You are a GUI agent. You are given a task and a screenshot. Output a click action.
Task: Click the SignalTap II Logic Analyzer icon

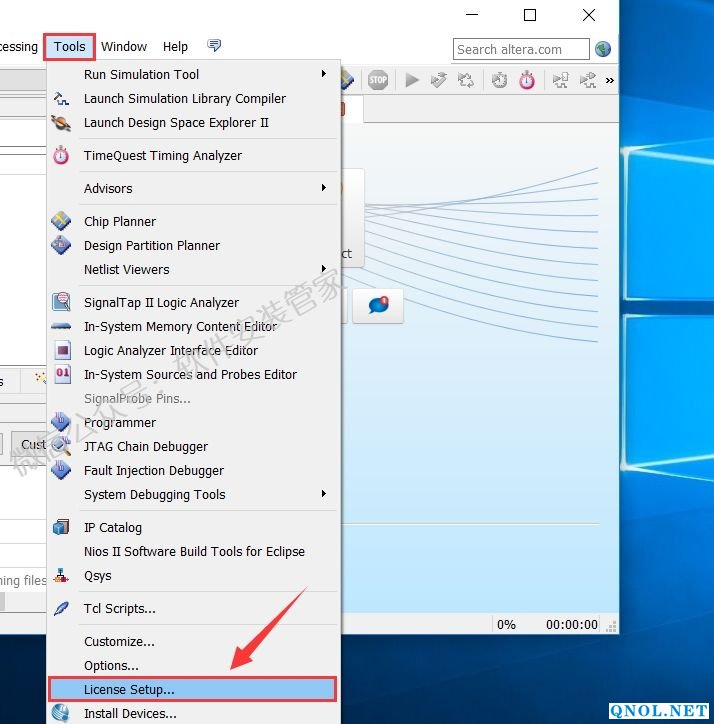click(x=62, y=302)
